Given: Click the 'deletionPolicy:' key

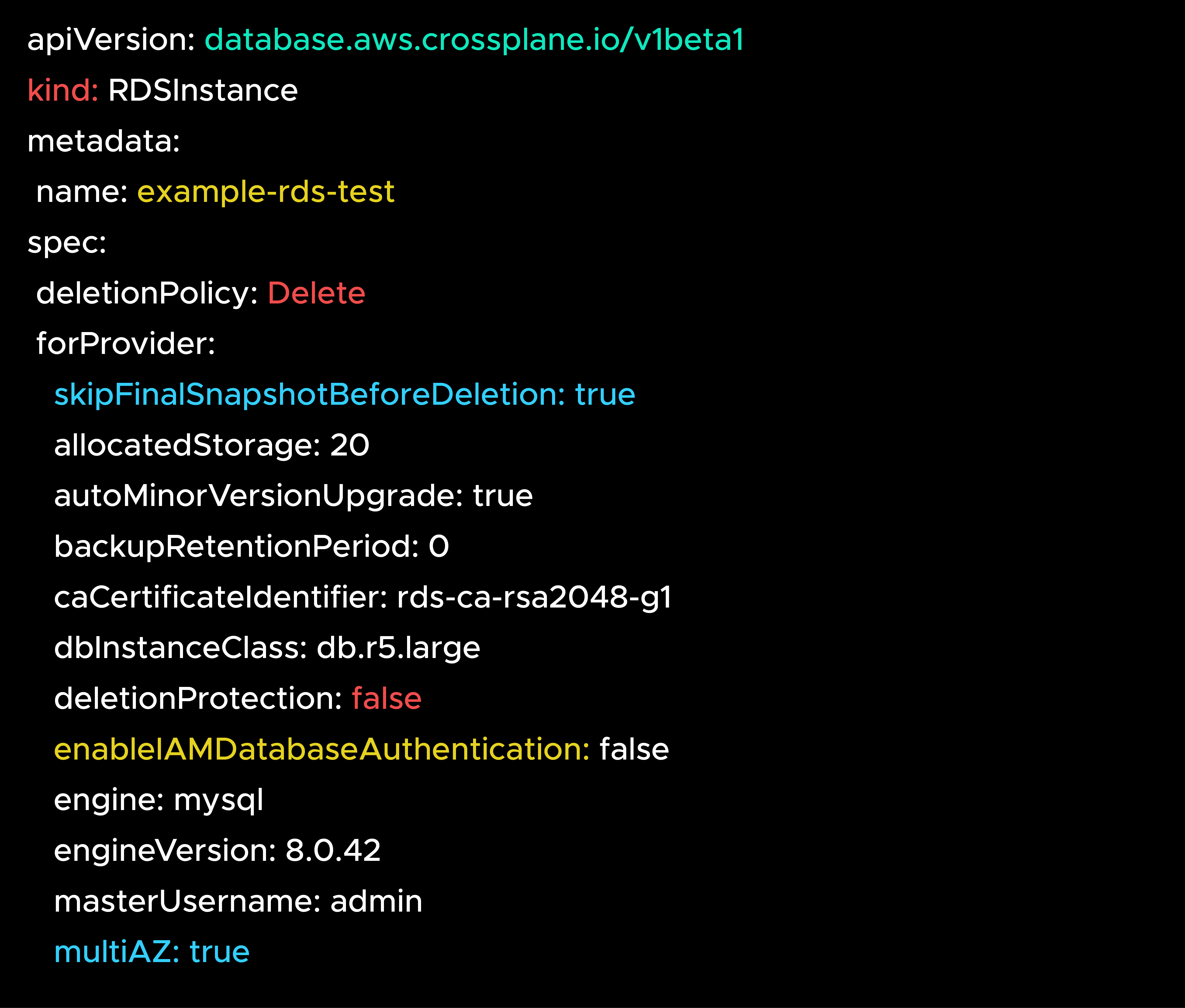Looking at the screenshot, I should (x=147, y=294).
